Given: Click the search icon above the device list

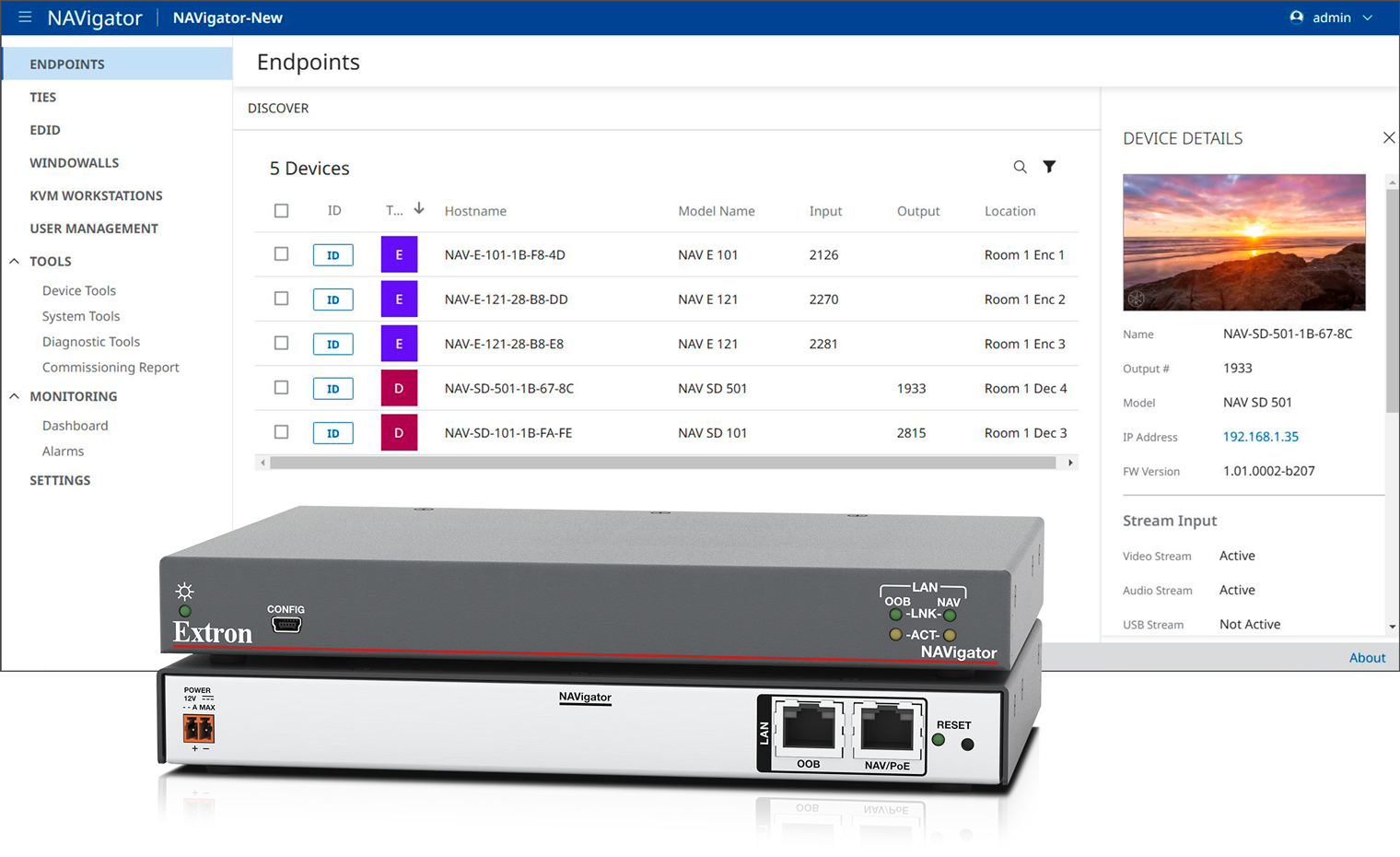Looking at the screenshot, I should (x=1020, y=167).
